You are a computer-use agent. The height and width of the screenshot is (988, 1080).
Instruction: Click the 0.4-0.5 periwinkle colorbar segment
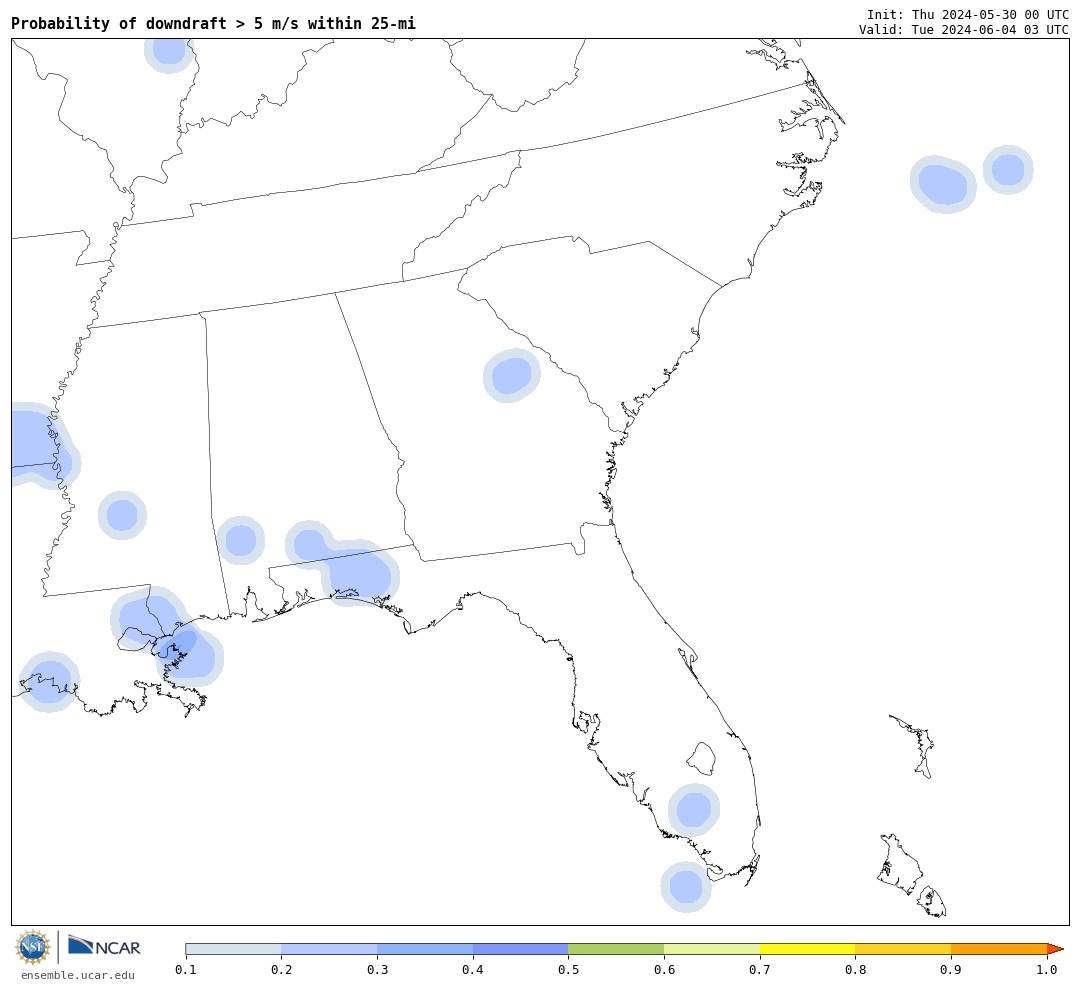[521, 949]
